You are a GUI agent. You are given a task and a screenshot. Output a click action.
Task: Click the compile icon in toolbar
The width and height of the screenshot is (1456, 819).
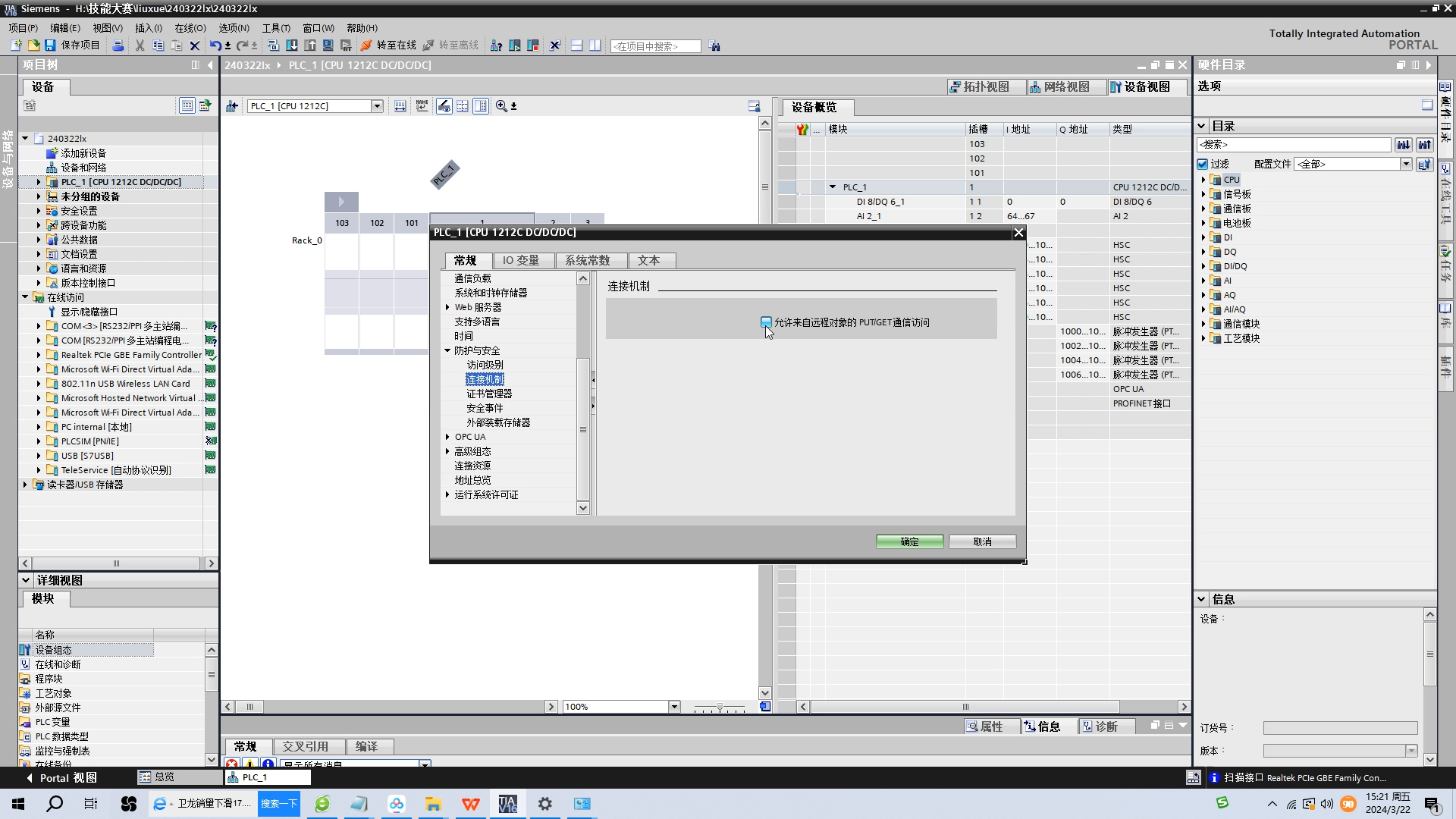coord(274,45)
